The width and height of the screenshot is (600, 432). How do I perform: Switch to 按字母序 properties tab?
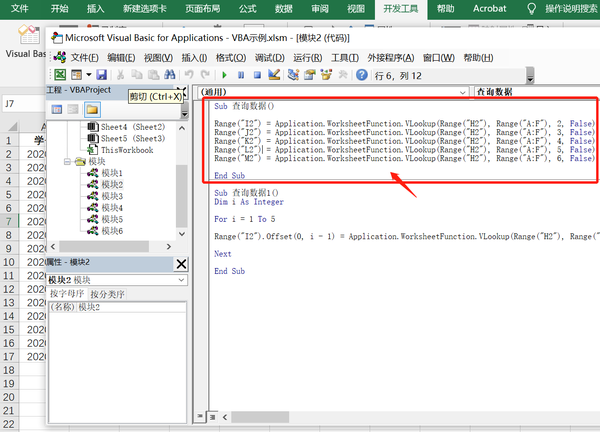coord(67,293)
